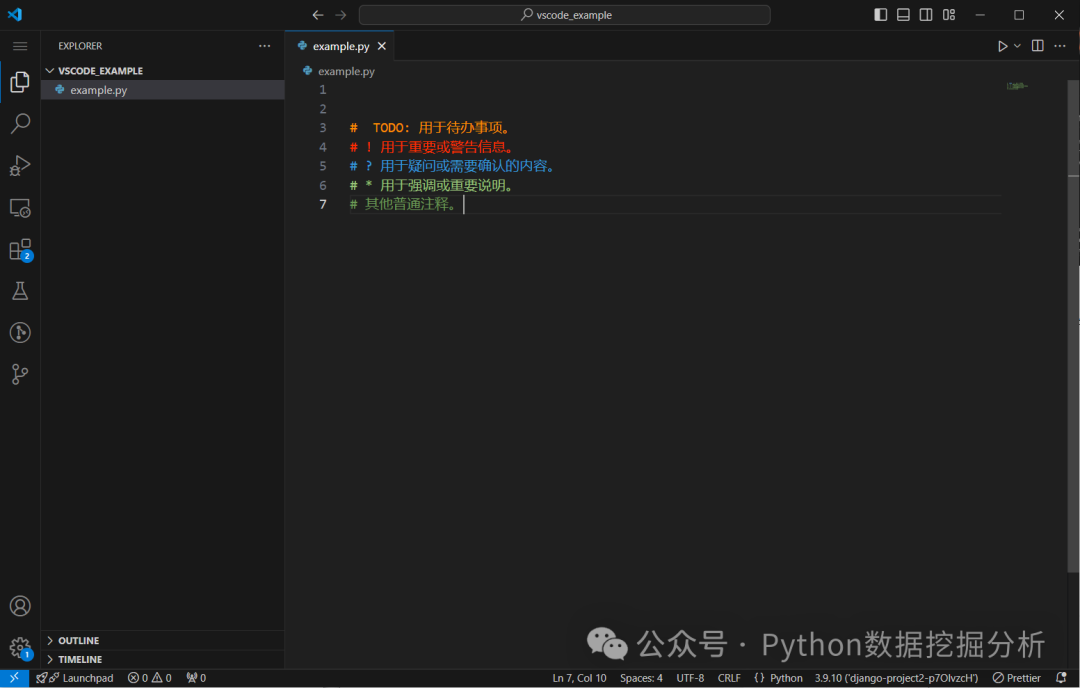Open run button dropdown arrow
1080x688 pixels.
1017,46
